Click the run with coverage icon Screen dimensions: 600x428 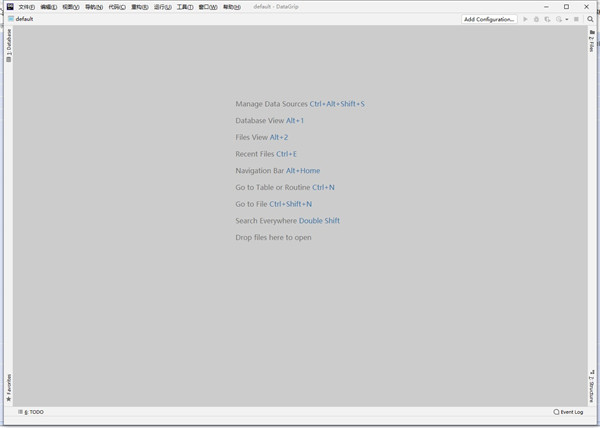pyautogui.click(x=548, y=19)
